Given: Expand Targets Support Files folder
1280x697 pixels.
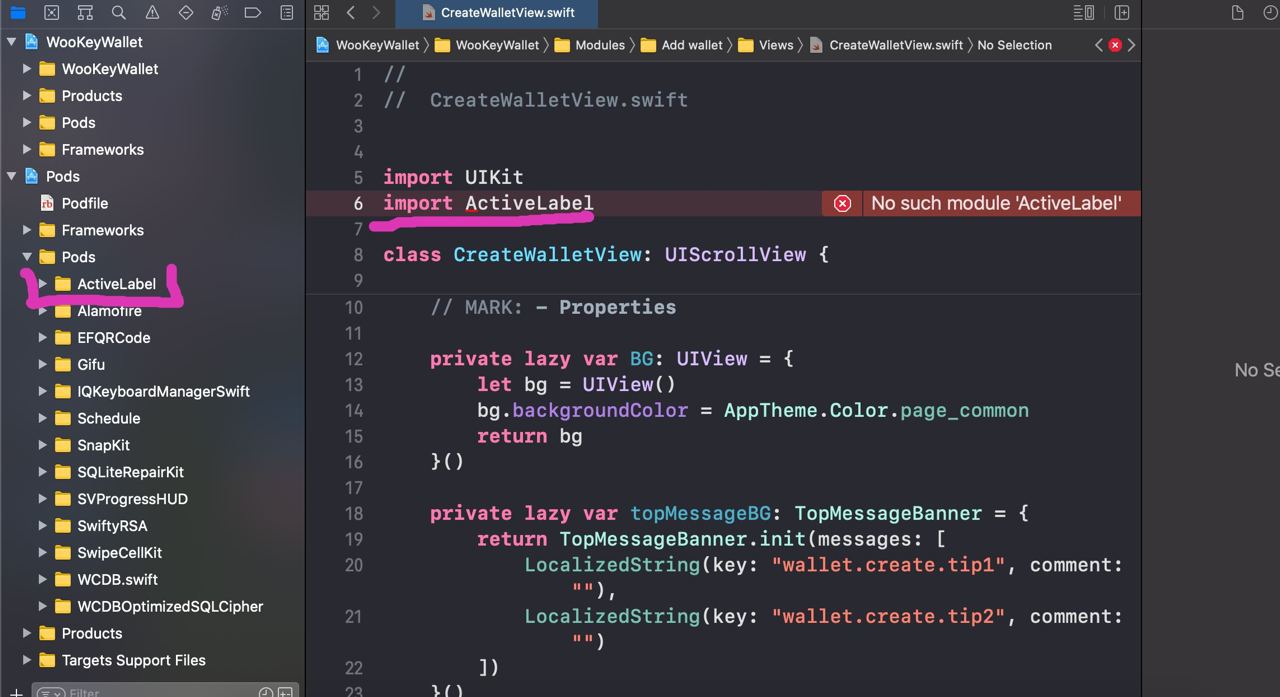Looking at the screenshot, I should pyautogui.click(x=28, y=660).
